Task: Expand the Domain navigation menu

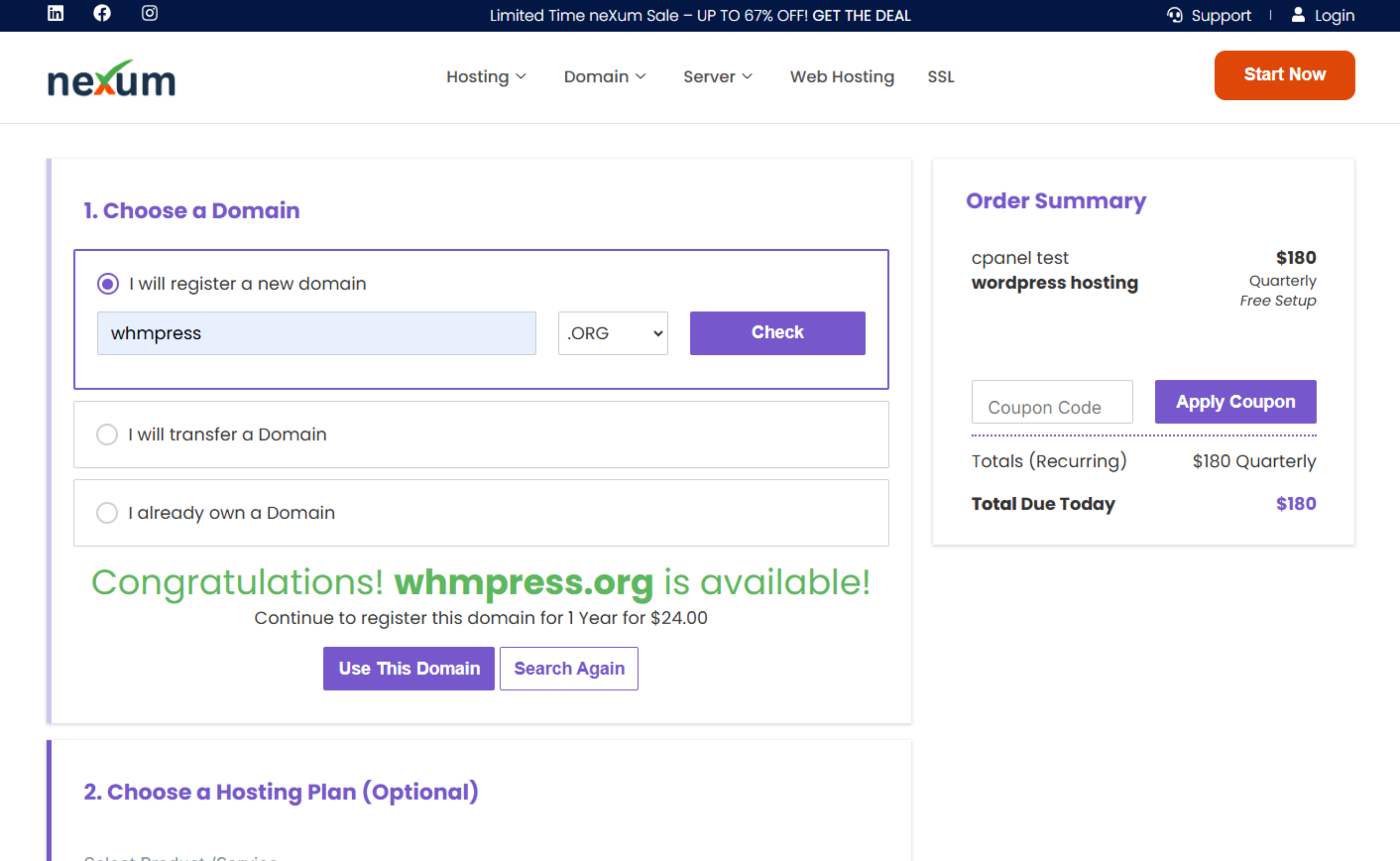Action: click(604, 76)
